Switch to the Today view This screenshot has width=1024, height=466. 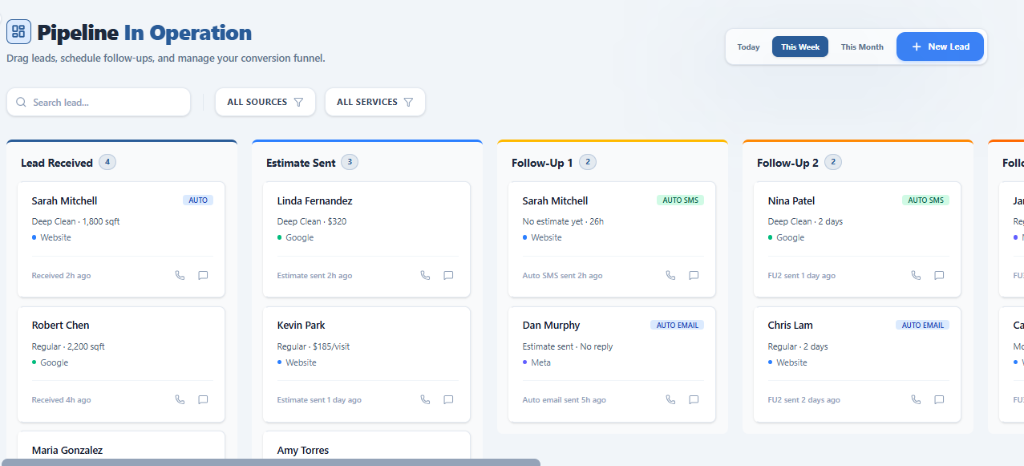pos(748,47)
